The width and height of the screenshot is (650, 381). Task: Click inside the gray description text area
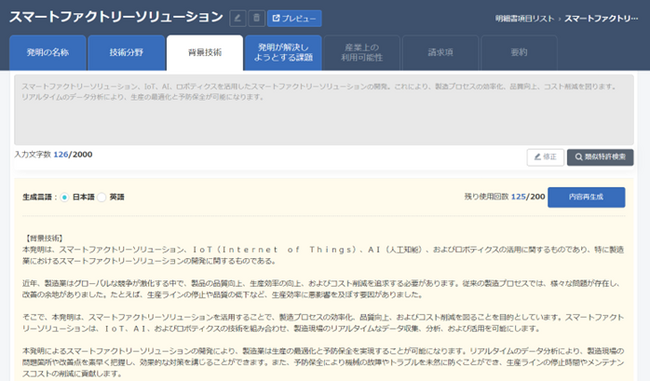coord(324,110)
